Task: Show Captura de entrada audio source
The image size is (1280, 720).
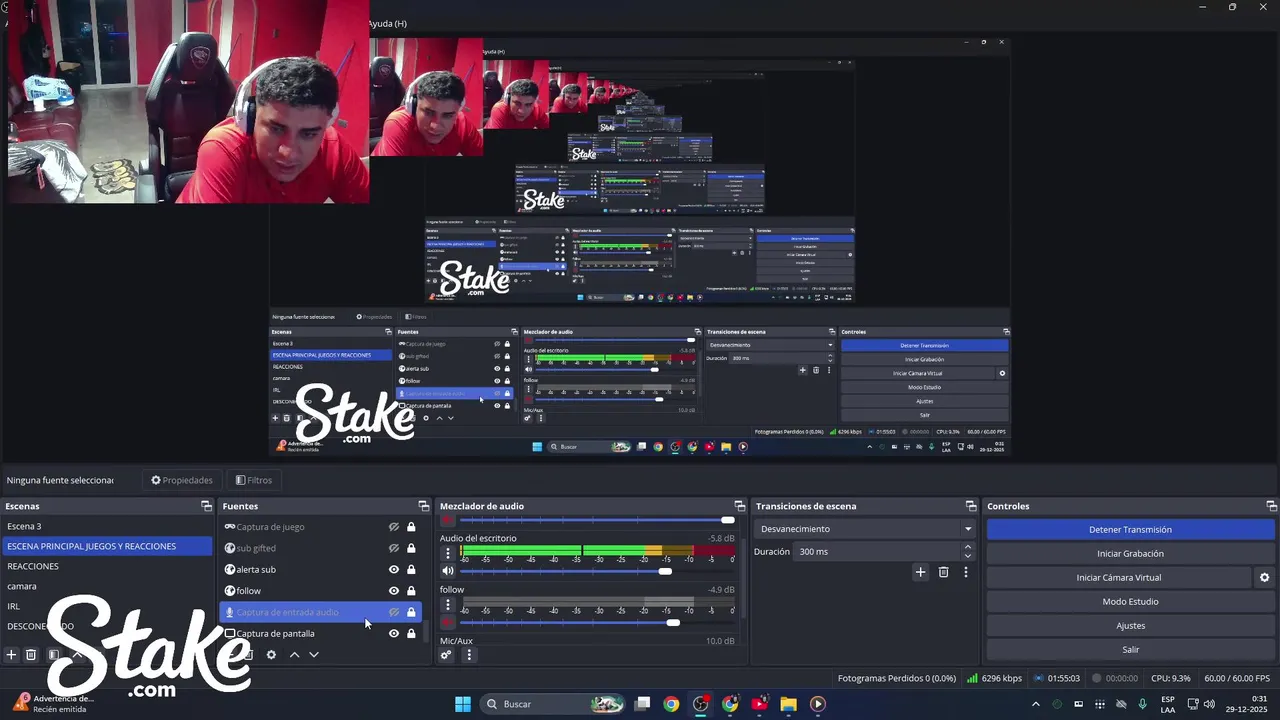Action: coord(394,612)
